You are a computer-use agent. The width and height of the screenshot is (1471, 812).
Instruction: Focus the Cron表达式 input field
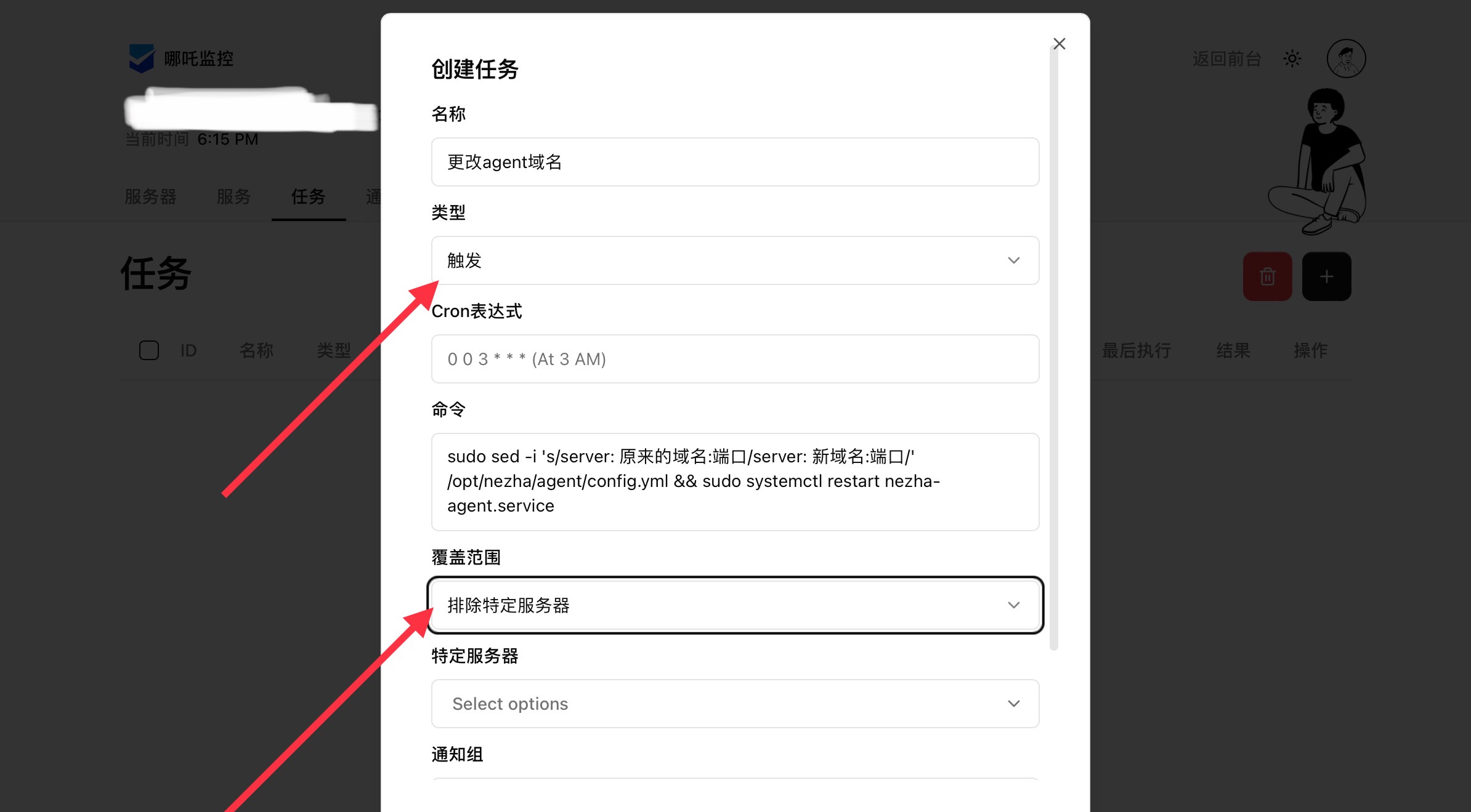[x=735, y=359]
